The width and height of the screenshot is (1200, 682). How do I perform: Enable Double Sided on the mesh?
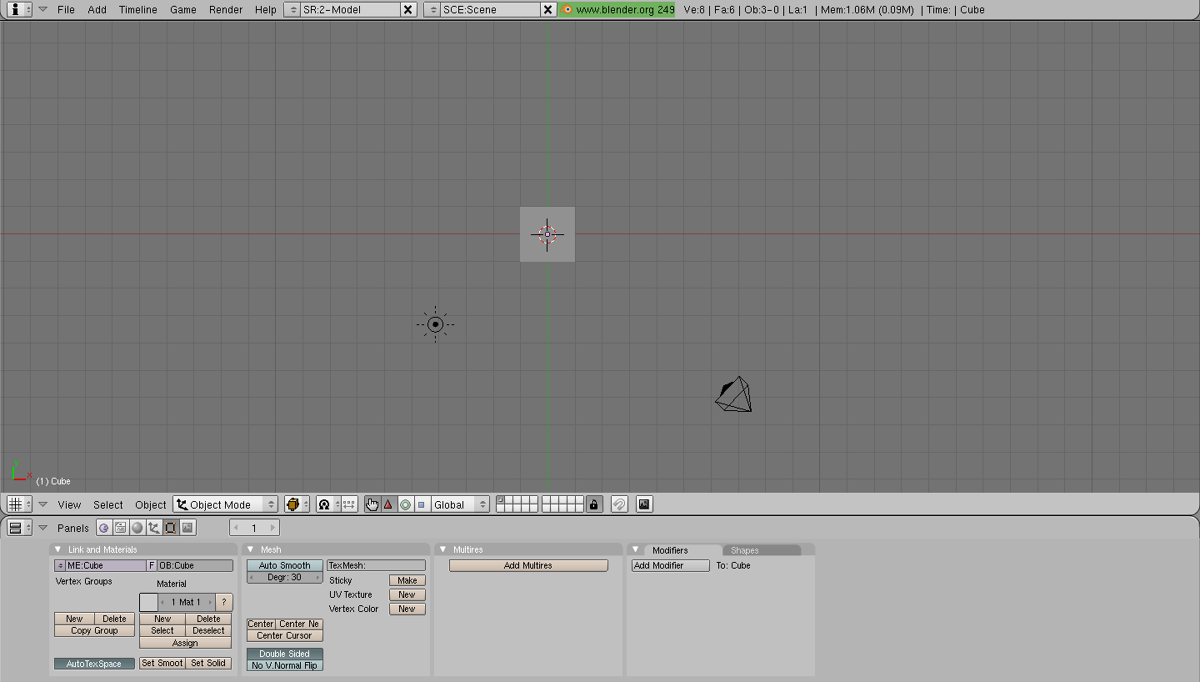[283, 653]
